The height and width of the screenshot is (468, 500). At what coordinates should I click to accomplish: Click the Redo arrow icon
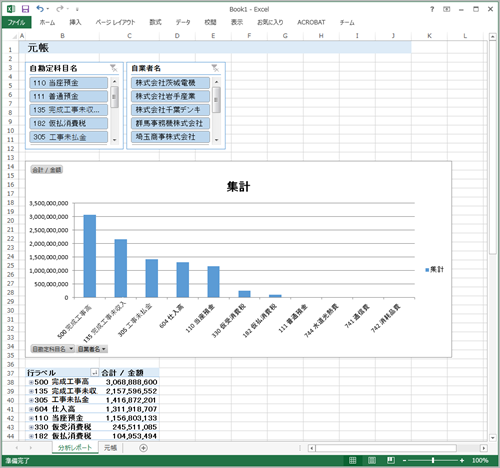(60, 9)
